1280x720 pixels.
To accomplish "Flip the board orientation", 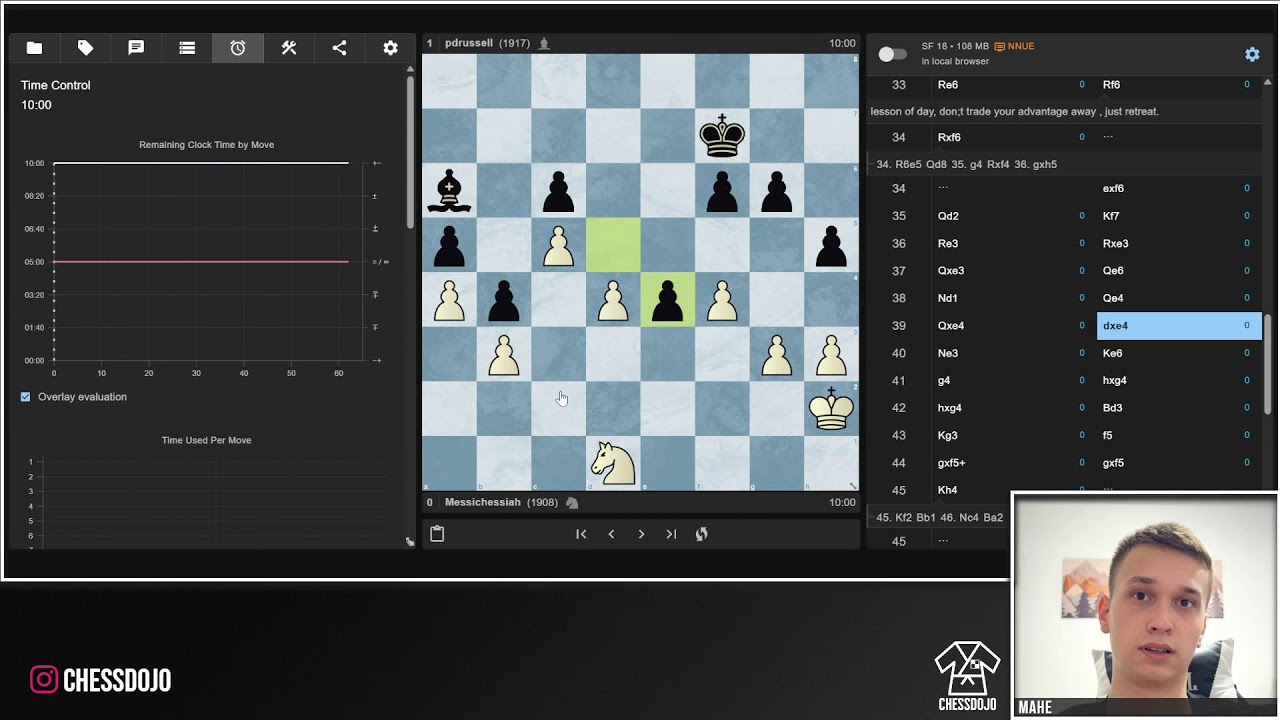I will click(702, 534).
